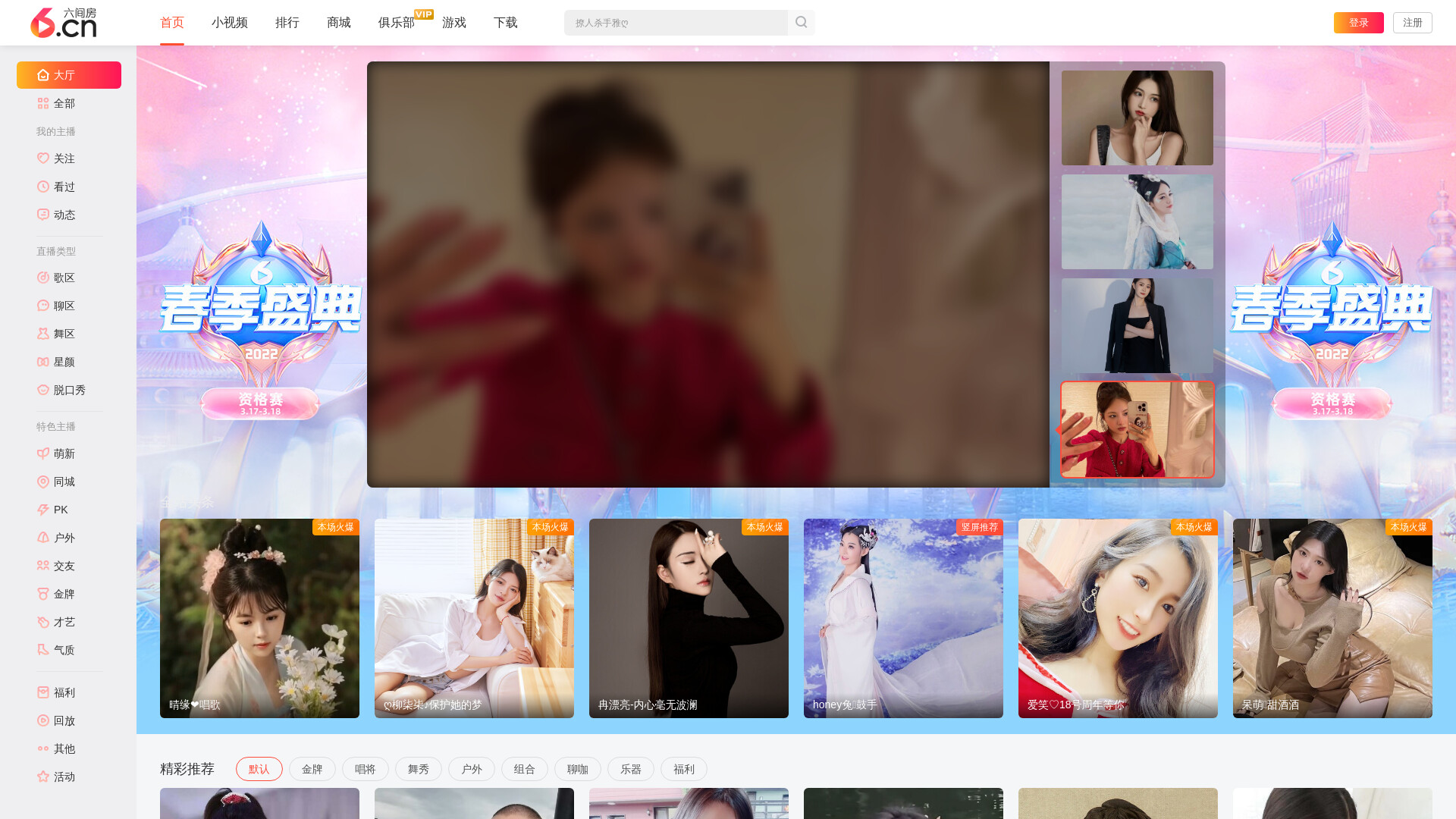Viewport: 1456px width, 819px height.
Task: Click the 6.cn site logo
Action: click(x=64, y=23)
